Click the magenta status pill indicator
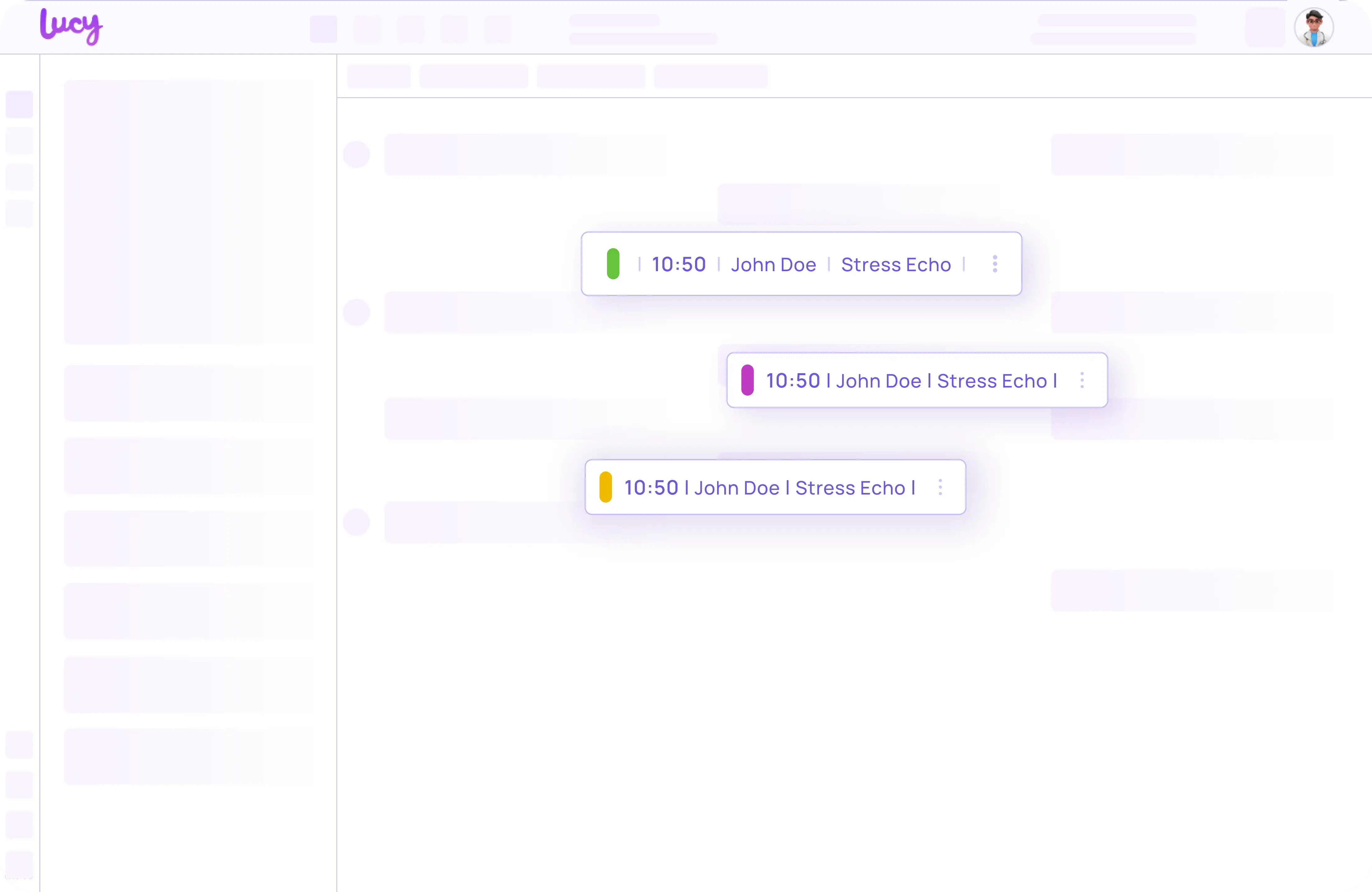This screenshot has height=892, width=1372. pyautogui.click(x=748, y=380)
